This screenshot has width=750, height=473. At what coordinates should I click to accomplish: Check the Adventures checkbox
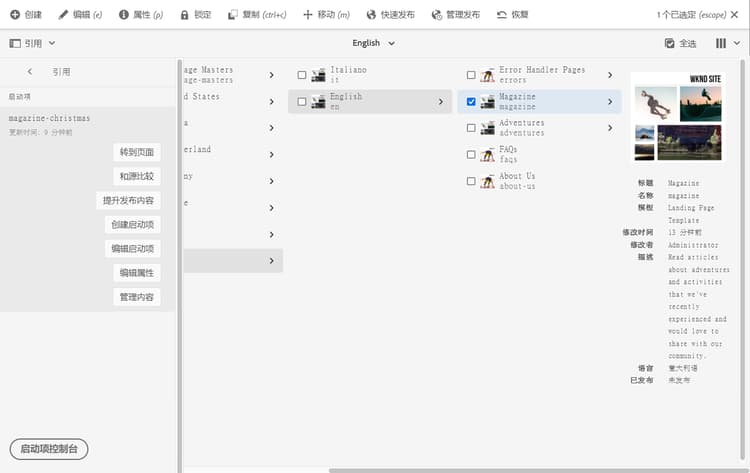click(x=471, y=128)
